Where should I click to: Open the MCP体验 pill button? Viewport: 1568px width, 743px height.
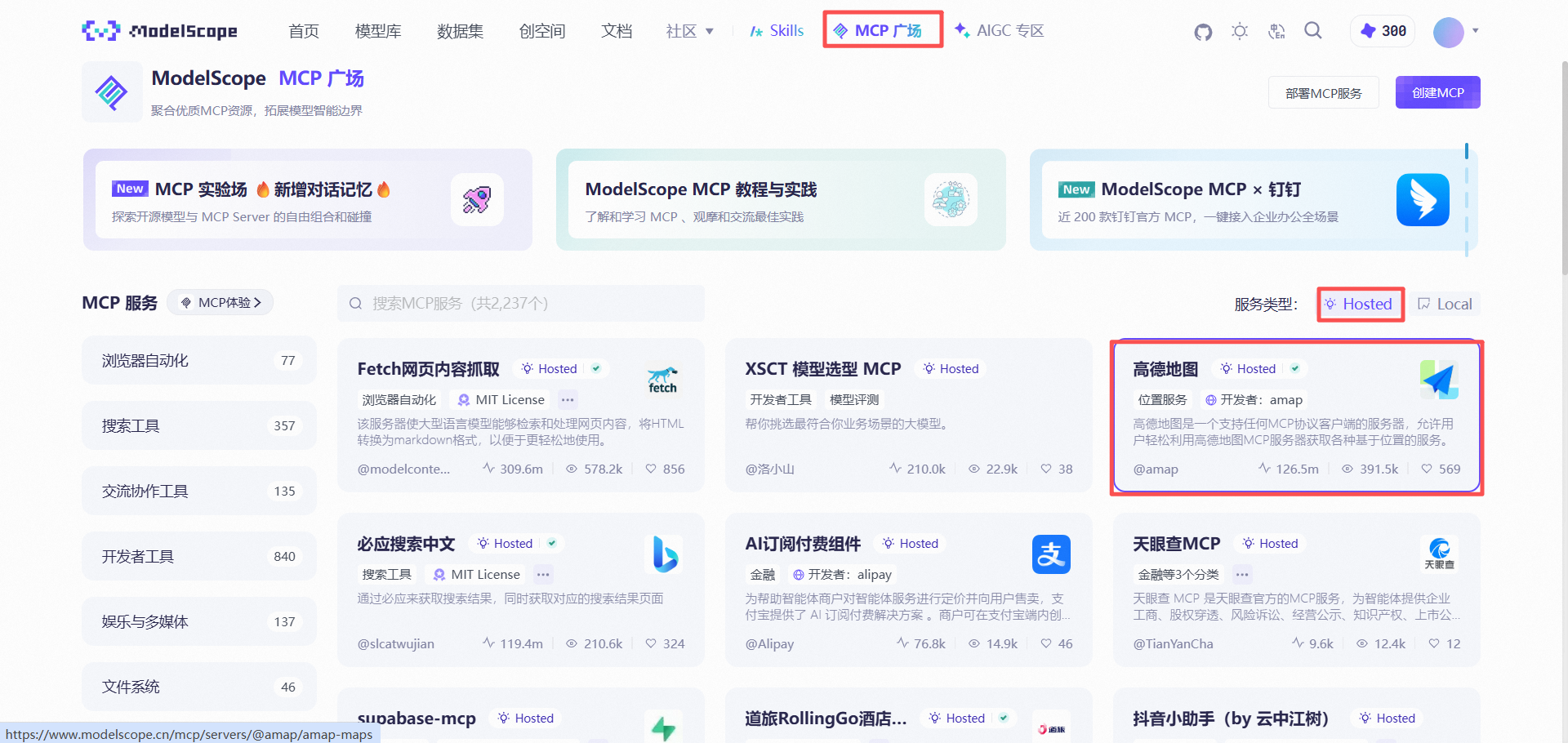(220, 303)
